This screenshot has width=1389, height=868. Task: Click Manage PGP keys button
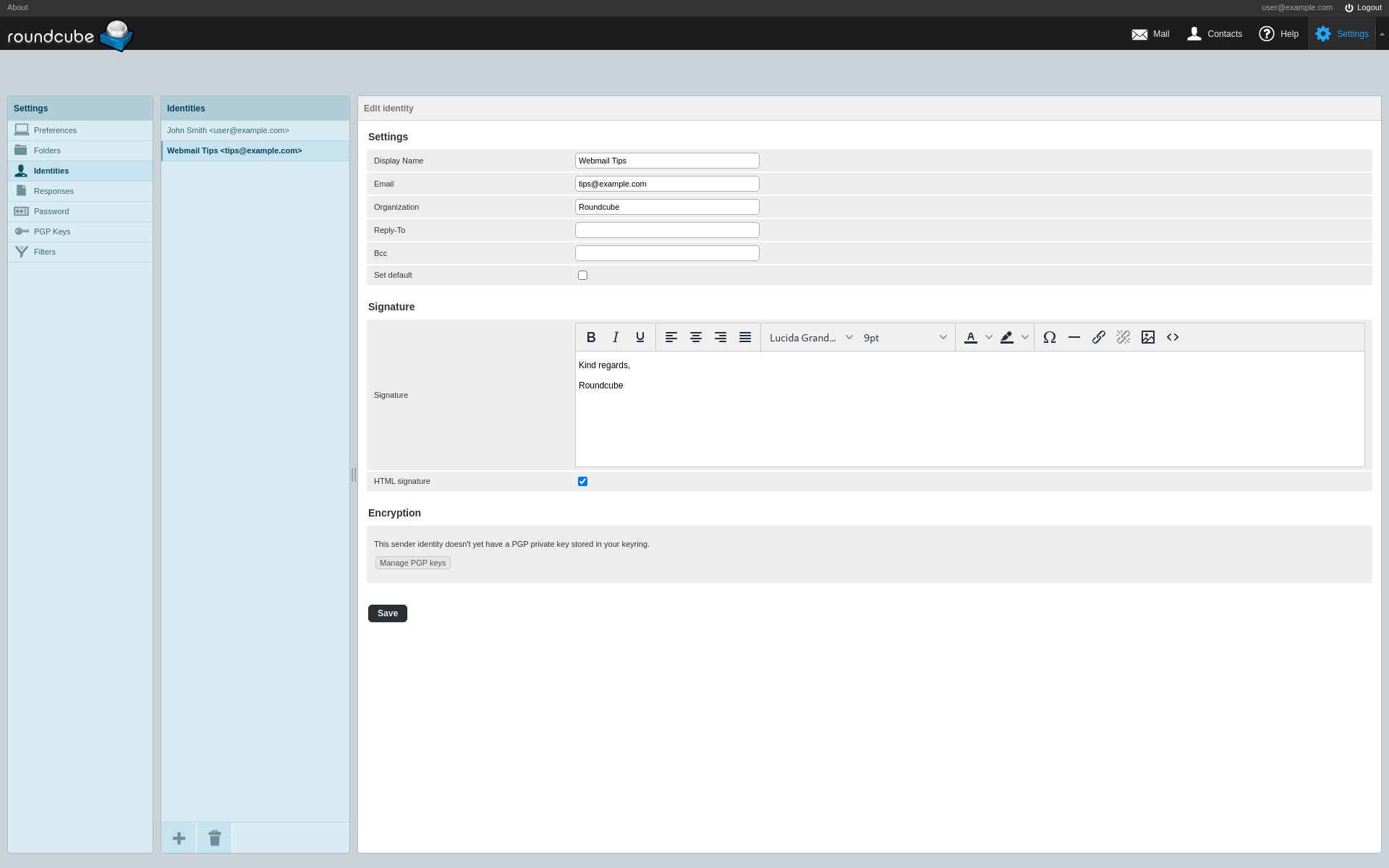(x=413, y=563)
